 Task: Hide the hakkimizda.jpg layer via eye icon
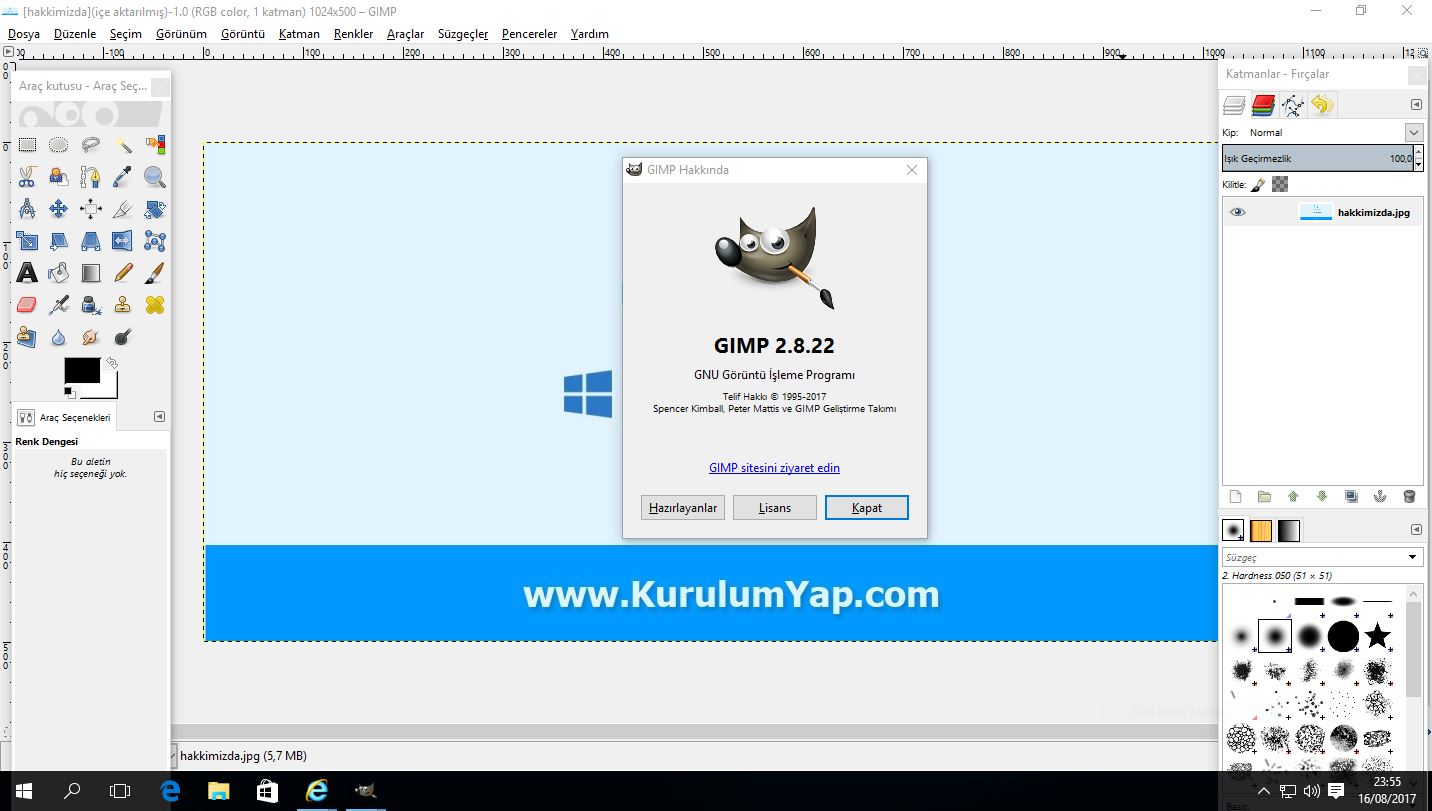tap(1238, 212)
